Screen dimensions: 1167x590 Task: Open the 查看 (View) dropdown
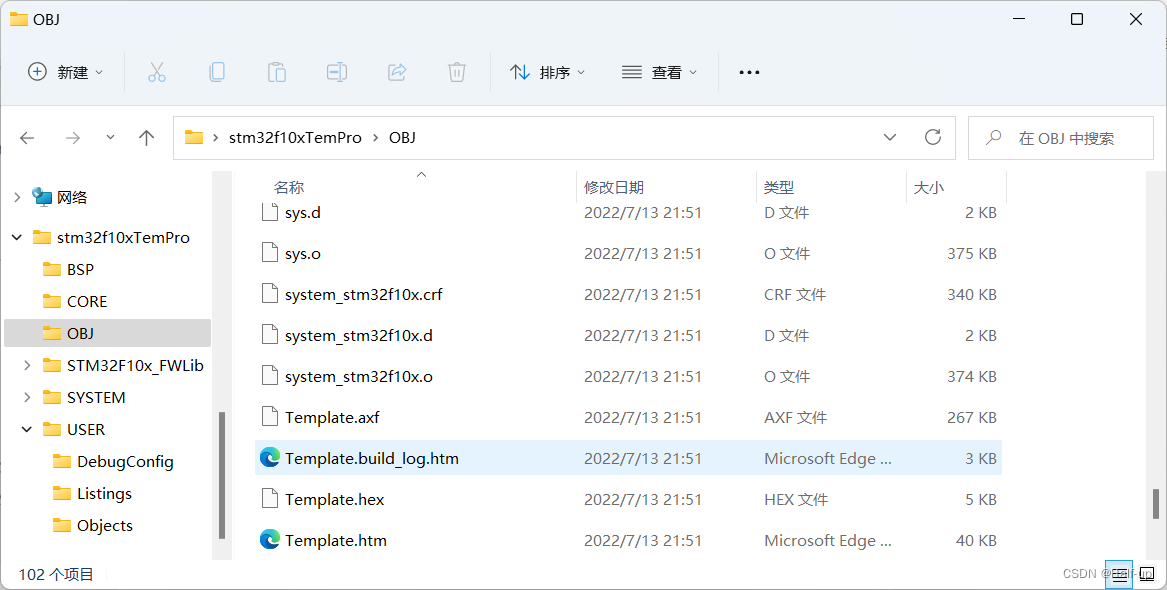pyautogui.click(x=659, y=71)
